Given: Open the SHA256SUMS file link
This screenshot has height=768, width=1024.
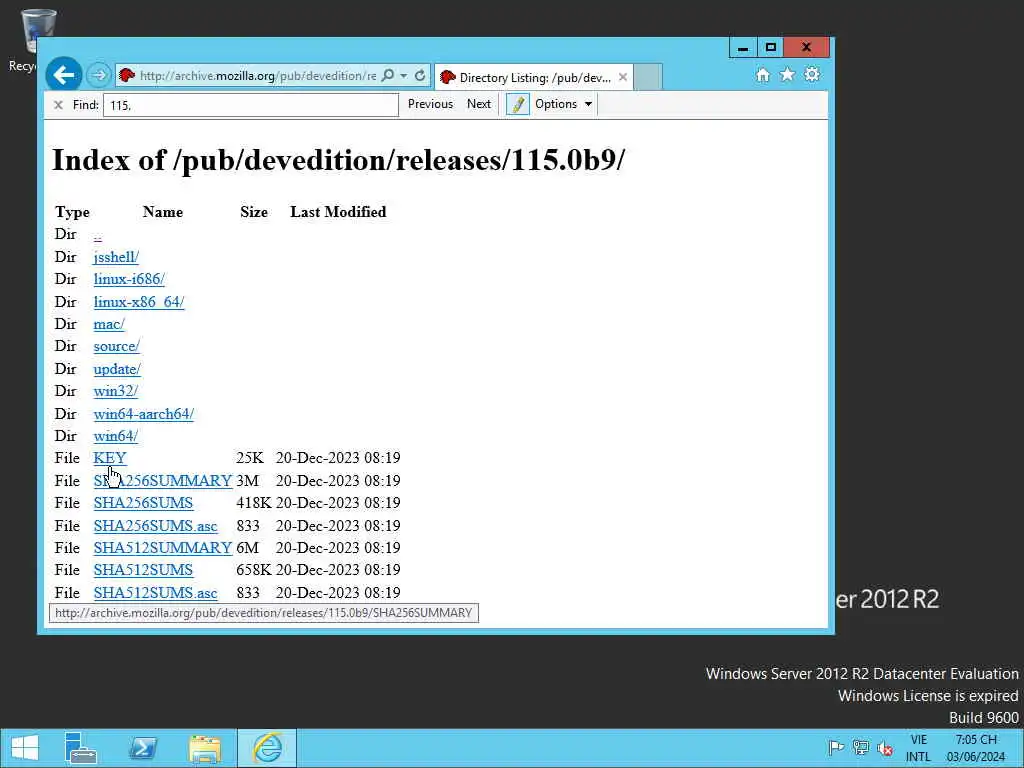Looking at the screenshot, I should coord(143,503).
